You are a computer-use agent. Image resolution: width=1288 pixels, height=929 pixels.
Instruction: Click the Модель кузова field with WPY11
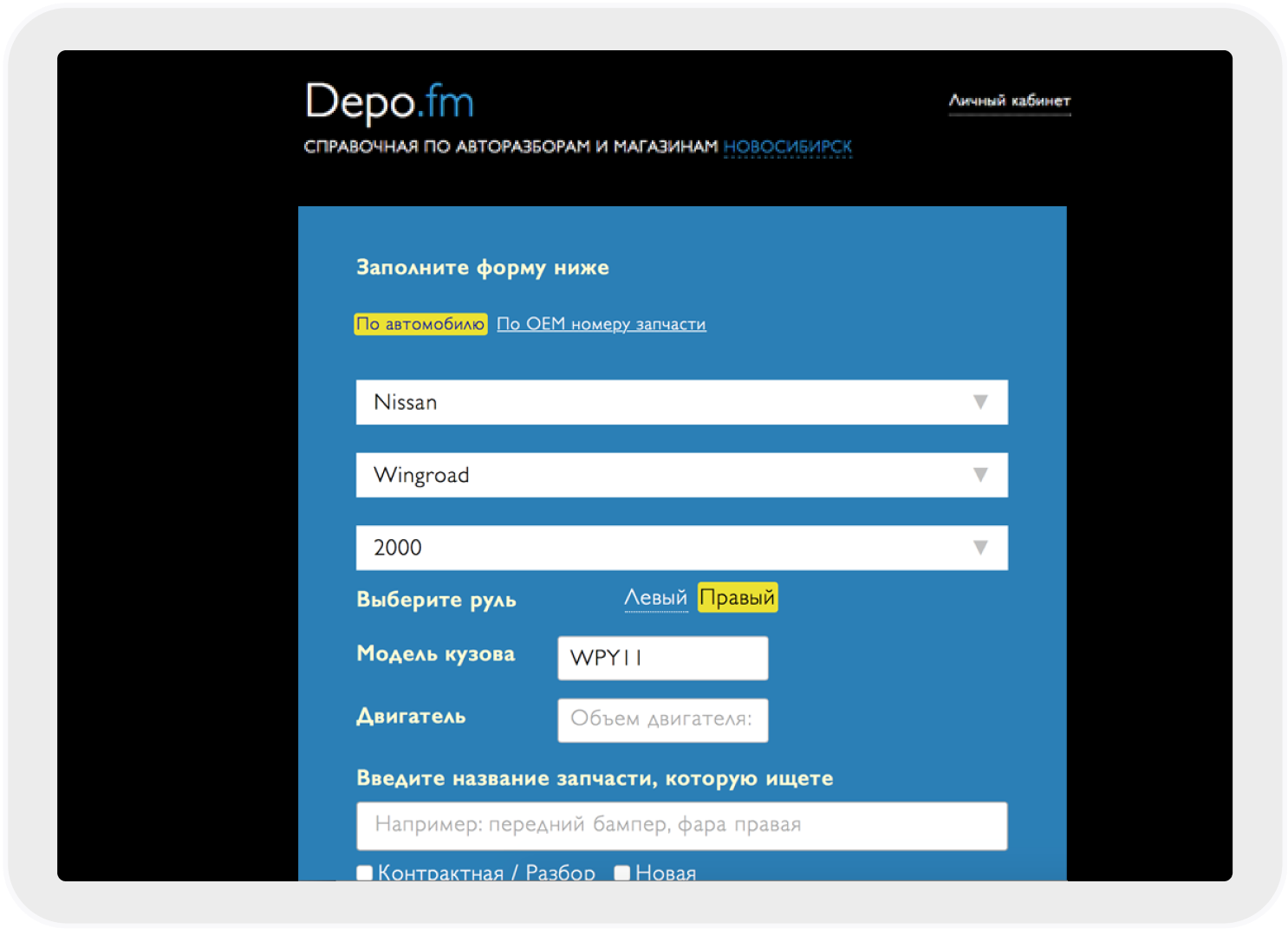pos(663,658)
